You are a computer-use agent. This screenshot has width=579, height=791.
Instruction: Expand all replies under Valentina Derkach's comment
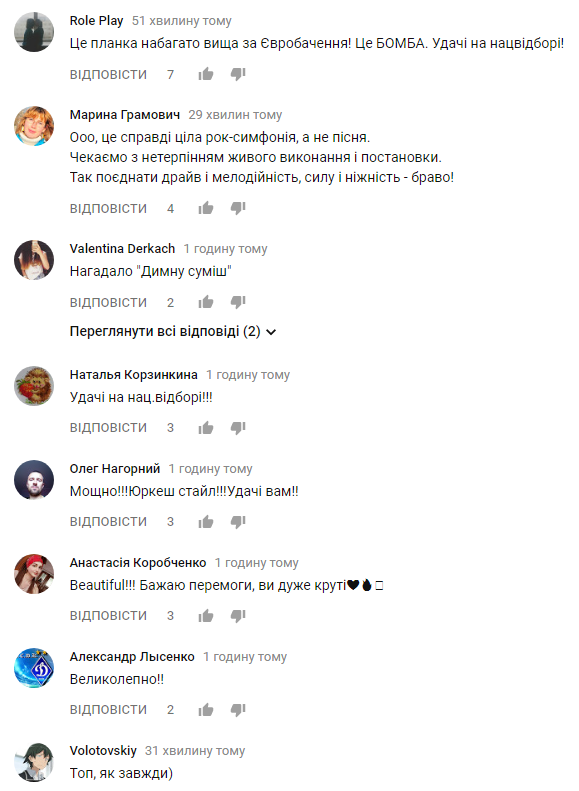[173, 331]
